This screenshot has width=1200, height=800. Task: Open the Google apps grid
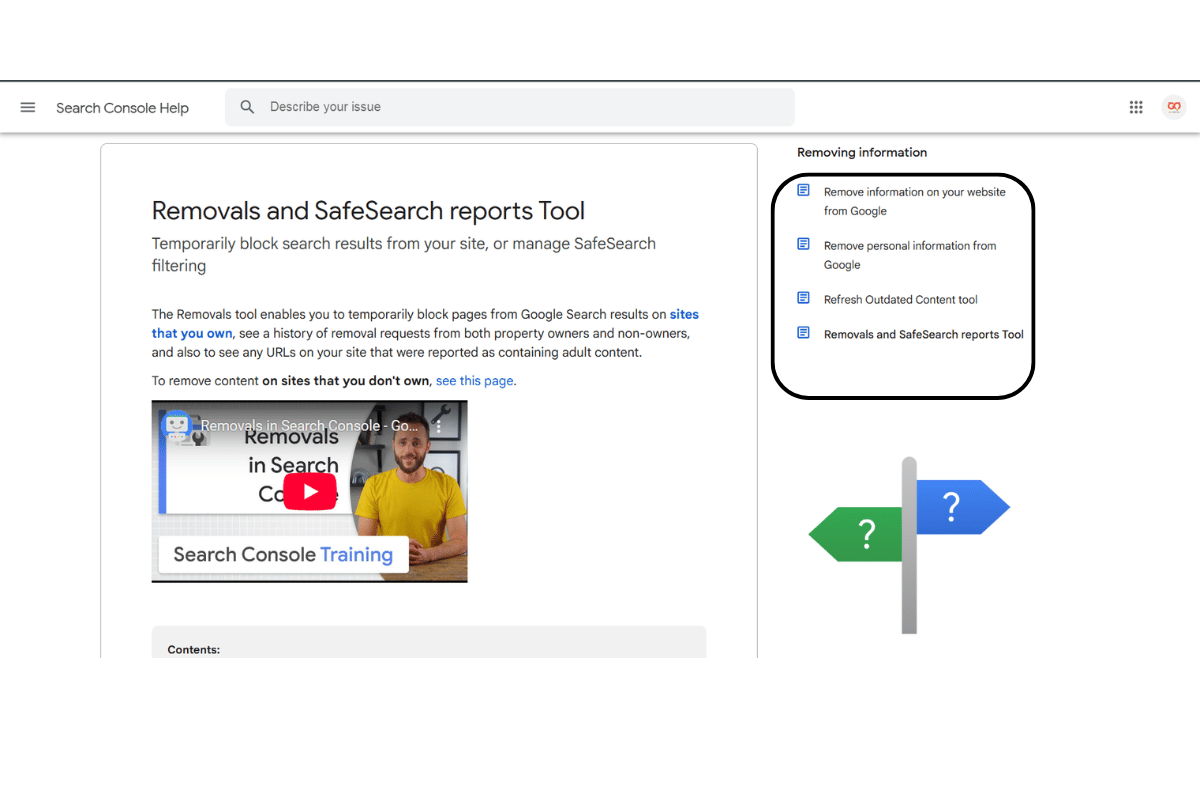[x=1136, y=107]
